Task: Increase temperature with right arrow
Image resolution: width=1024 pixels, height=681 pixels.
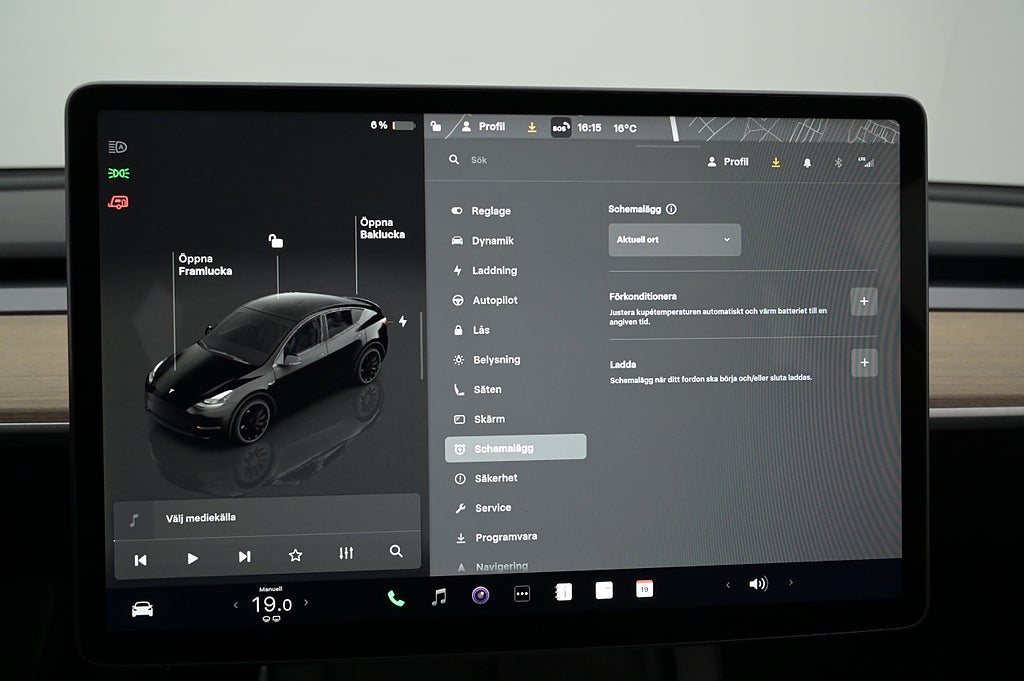Action: click(306, 603)
